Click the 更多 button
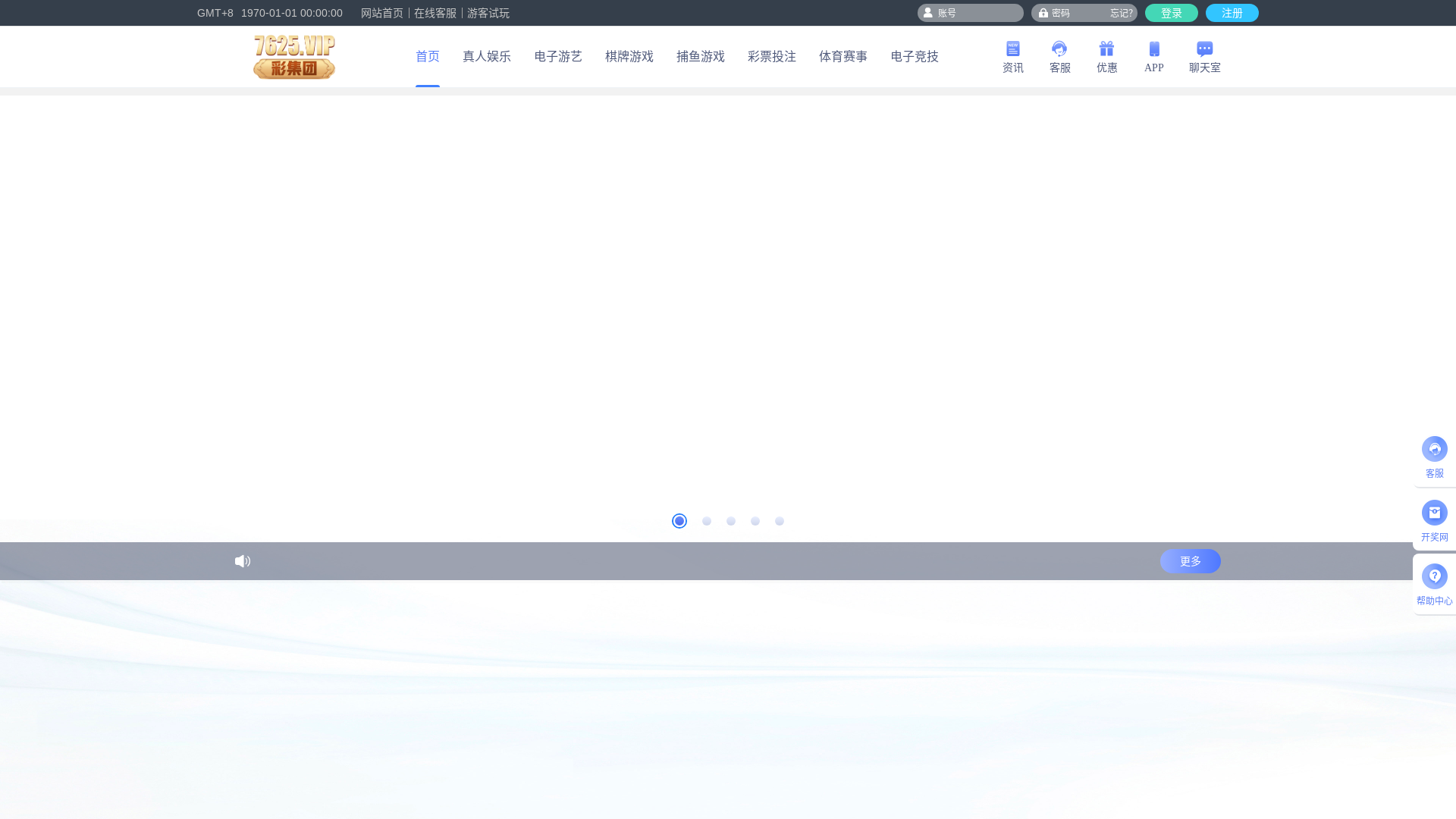The height and width of the screenshot is (819, 1456). coord(1191,561)
